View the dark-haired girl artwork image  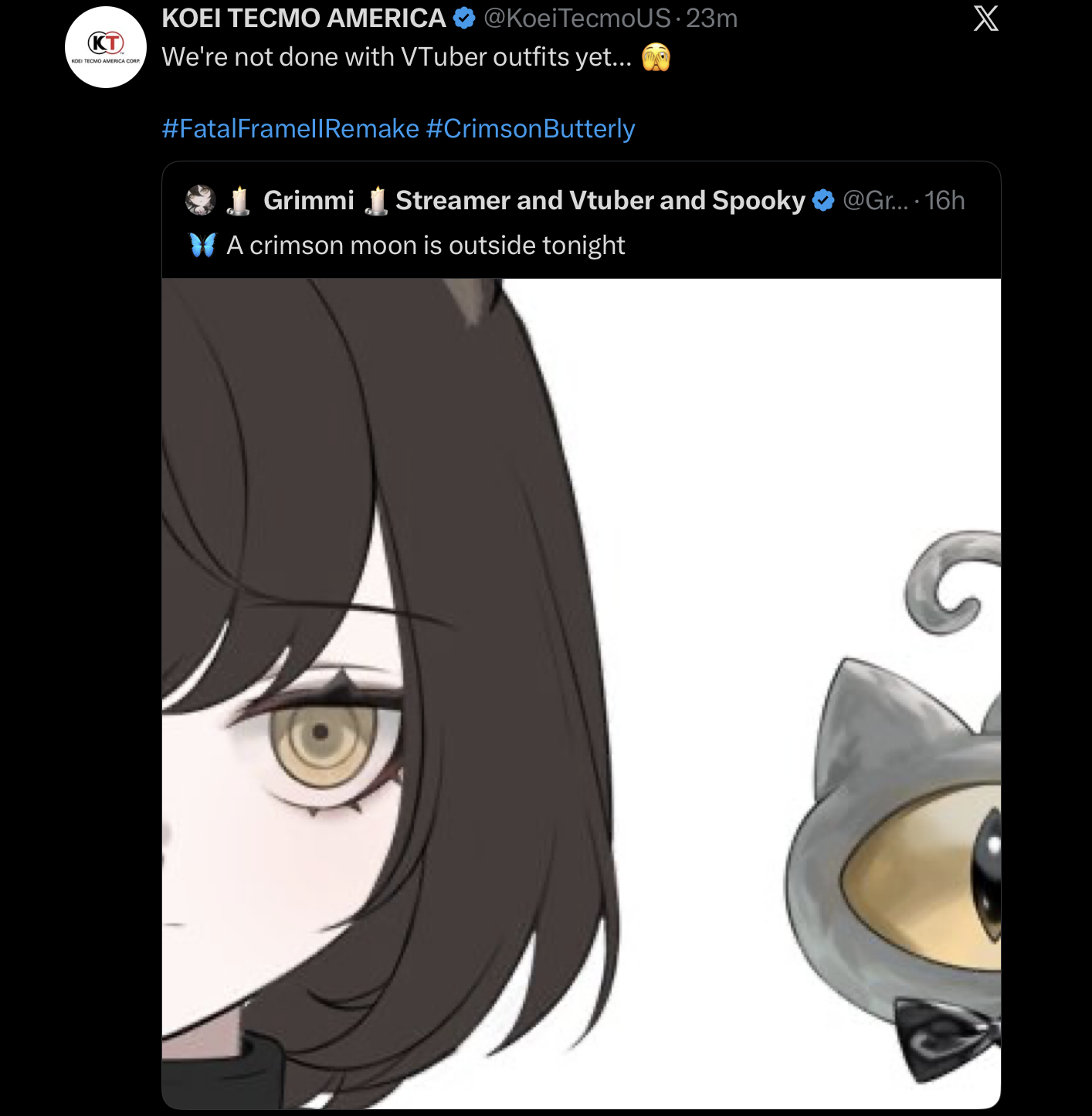coord(390,693)
